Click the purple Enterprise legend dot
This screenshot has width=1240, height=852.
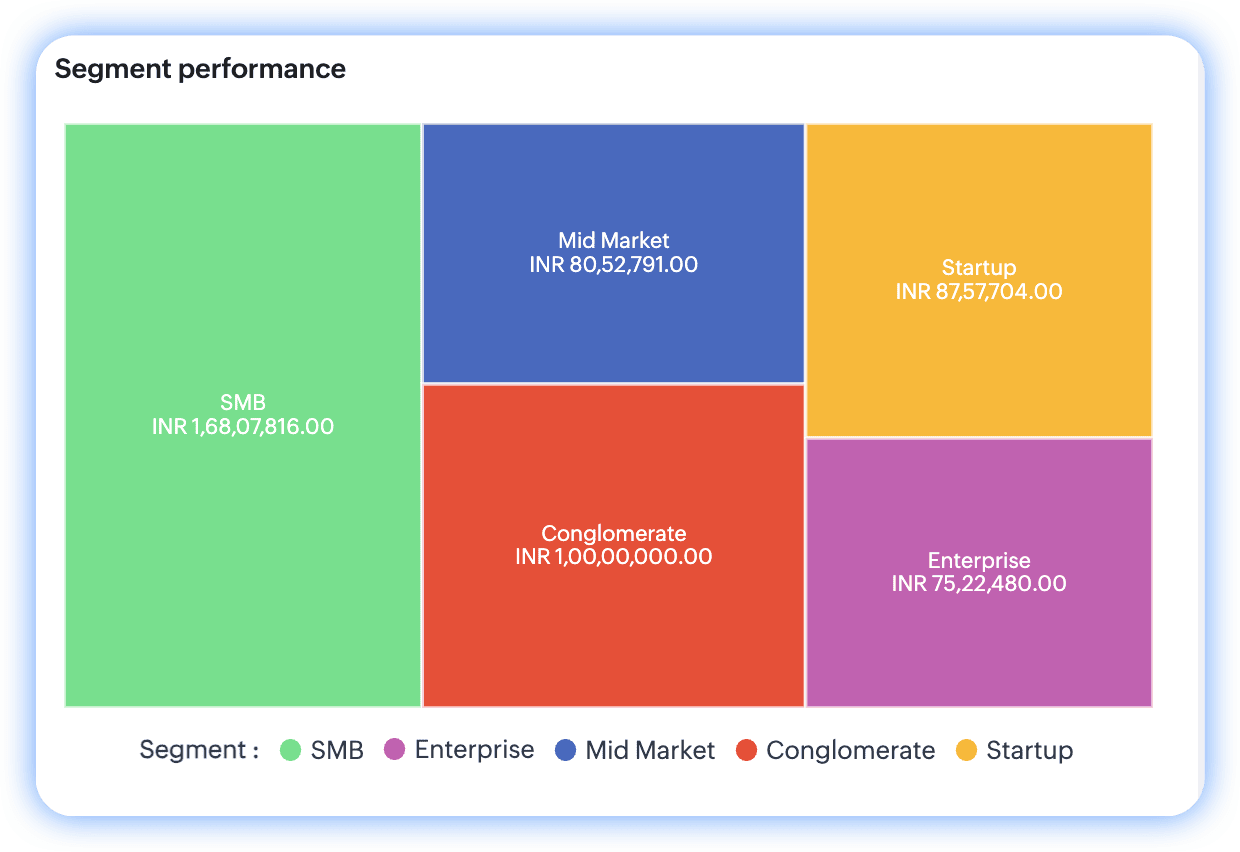[394, 750]
